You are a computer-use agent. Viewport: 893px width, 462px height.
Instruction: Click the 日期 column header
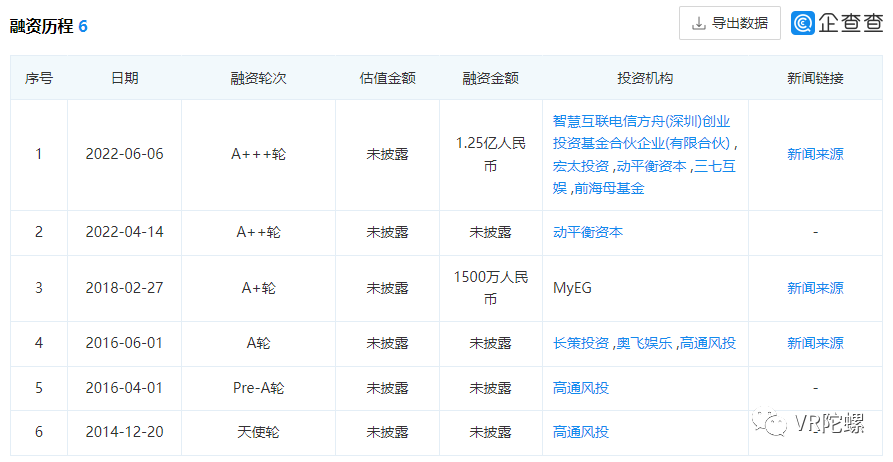pos(125,78)
